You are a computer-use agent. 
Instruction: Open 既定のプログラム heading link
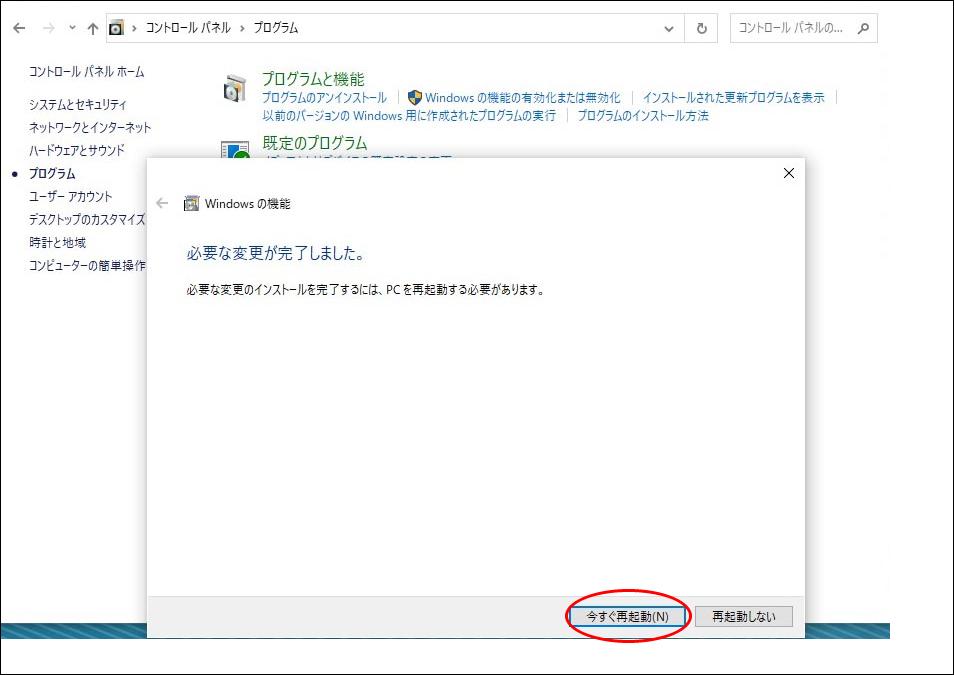315,143
